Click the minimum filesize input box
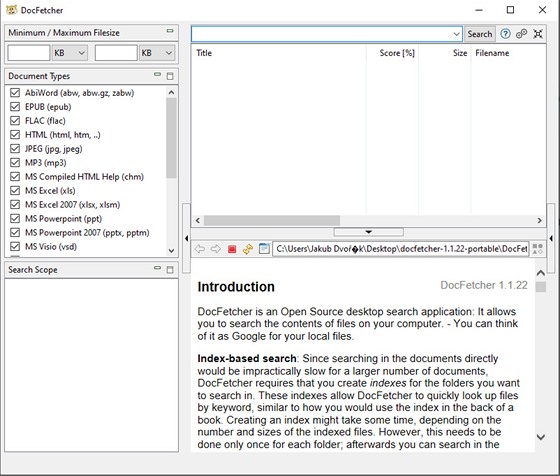 click(29, 53)
